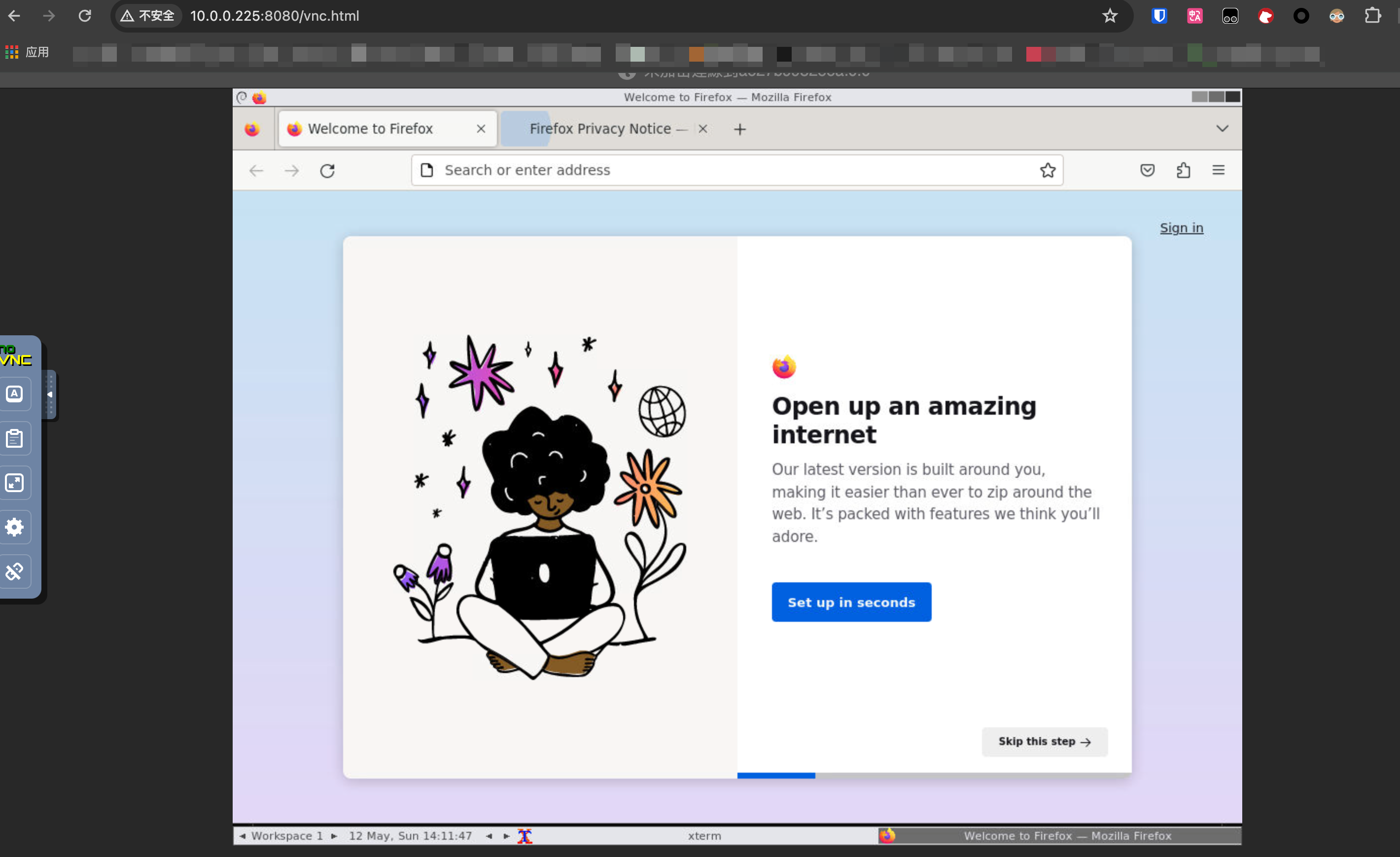1400x857 pixels.
Task: Click the red bird extension icon
Action: point(1265,16)
